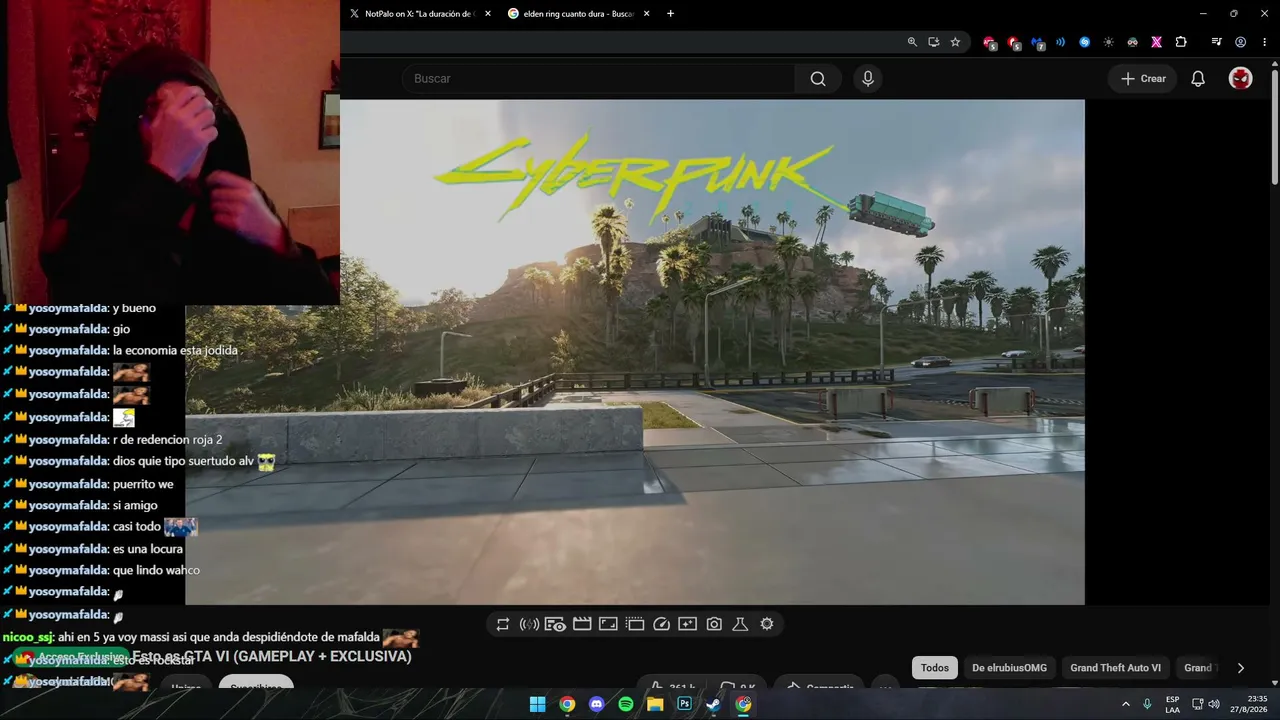1280x720 pixels.
Task: Click the video title "Esto es GTA VI"
Action: tap(272, 657)
